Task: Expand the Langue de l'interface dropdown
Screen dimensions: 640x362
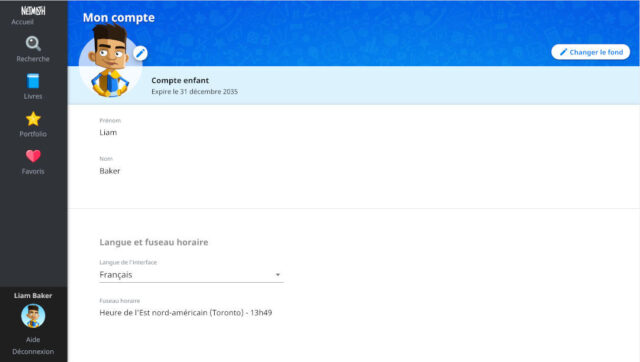Action: coord(191,275)
